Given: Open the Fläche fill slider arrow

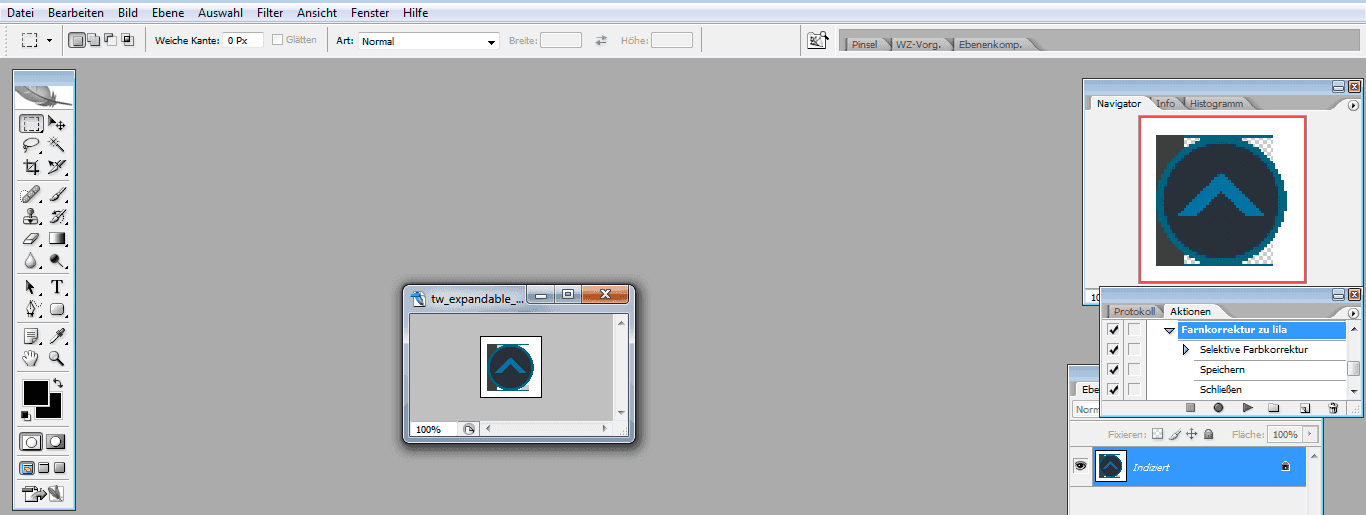Looking at the screenshot, I should point(1310,435).
